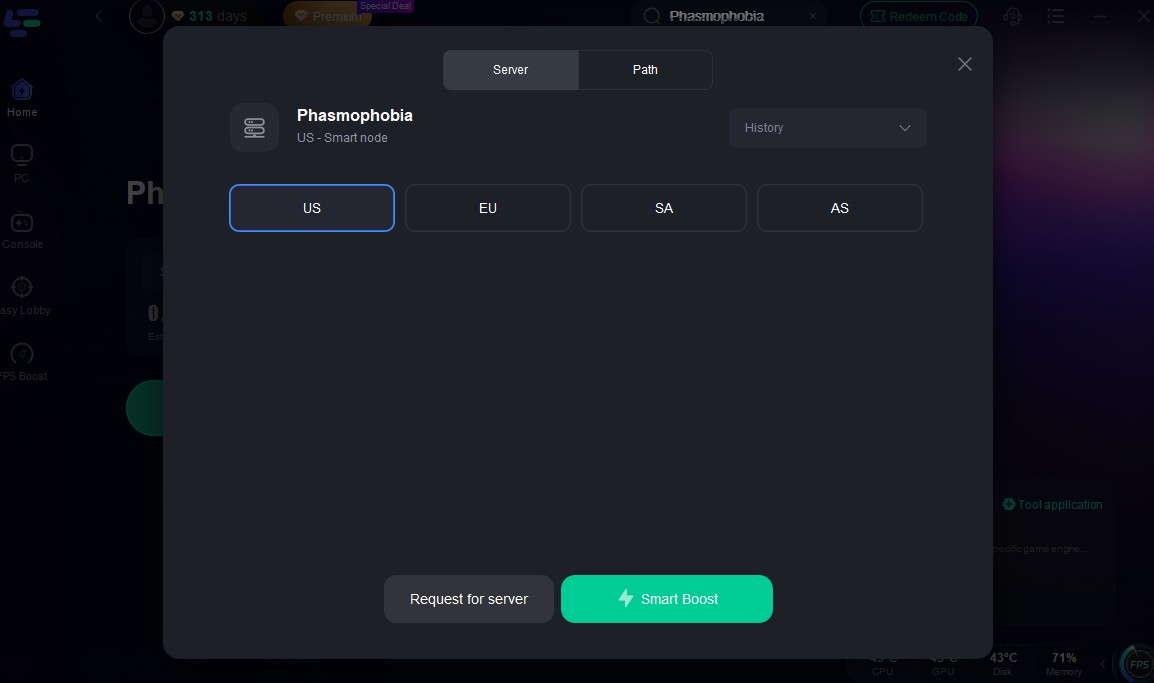Open the Easy Lobby crosshair icon
Viewport: 1154px width, 683px height.
coord(21,287)
